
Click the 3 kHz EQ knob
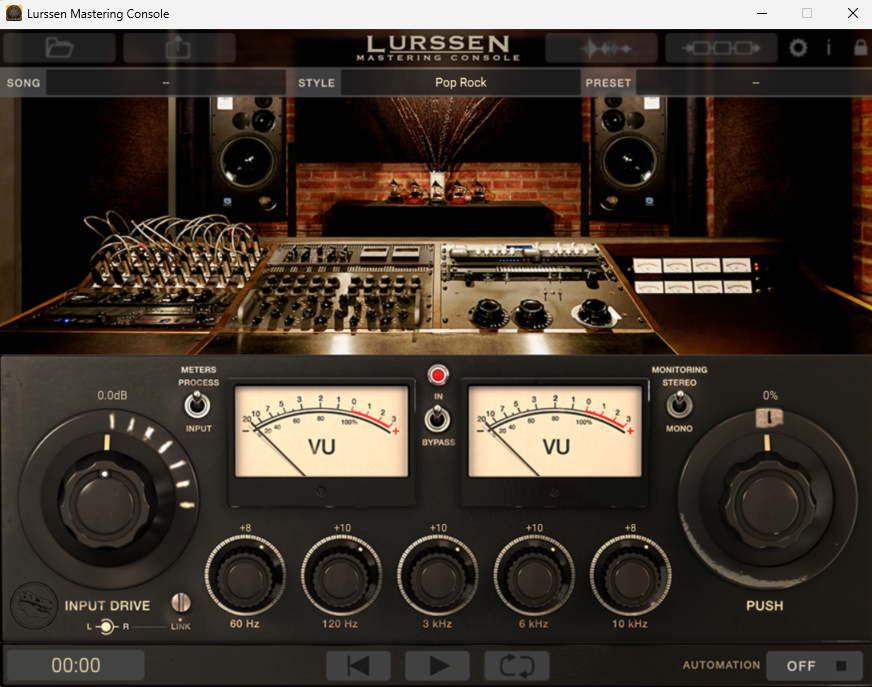tap(438, 575)
